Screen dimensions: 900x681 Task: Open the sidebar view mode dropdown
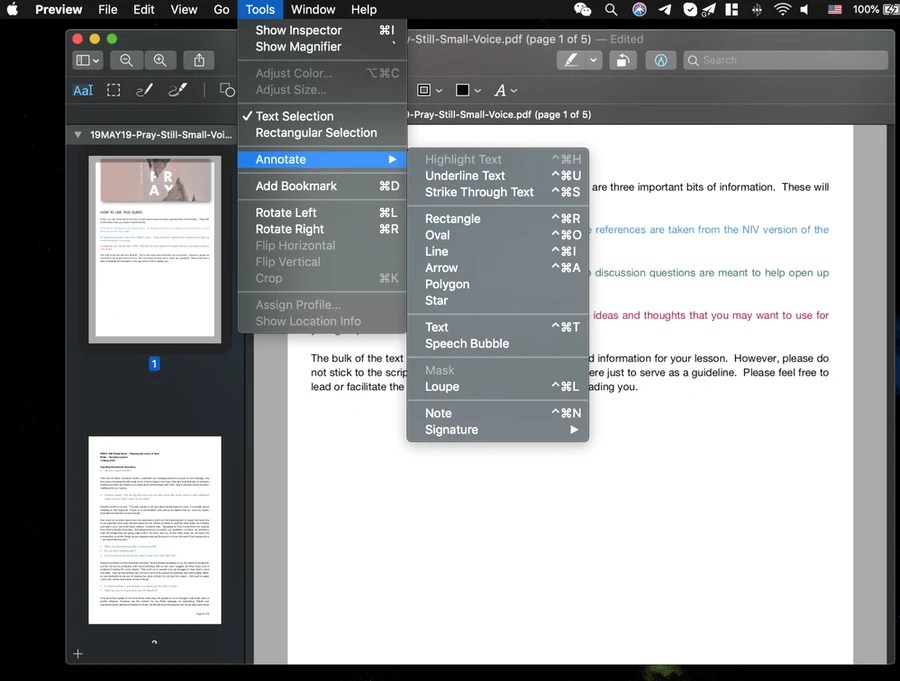click(89, 60)
